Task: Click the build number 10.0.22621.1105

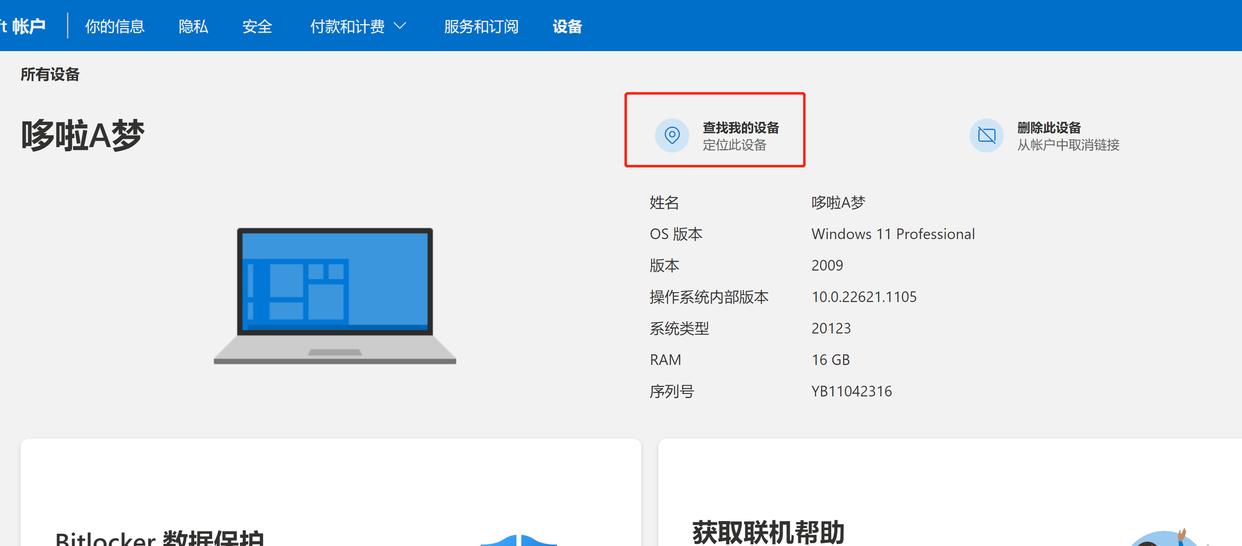Action: (x=864, y=297)
